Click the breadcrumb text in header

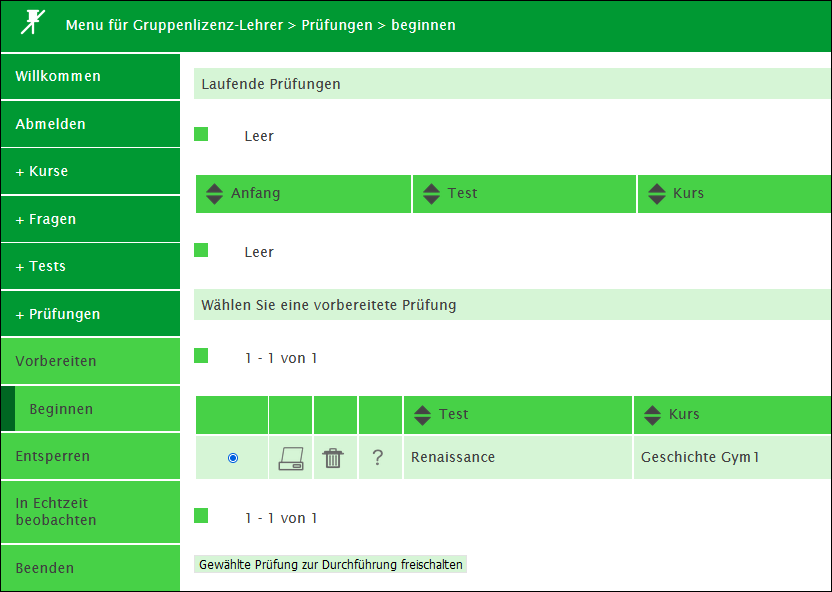coord(261,25)
